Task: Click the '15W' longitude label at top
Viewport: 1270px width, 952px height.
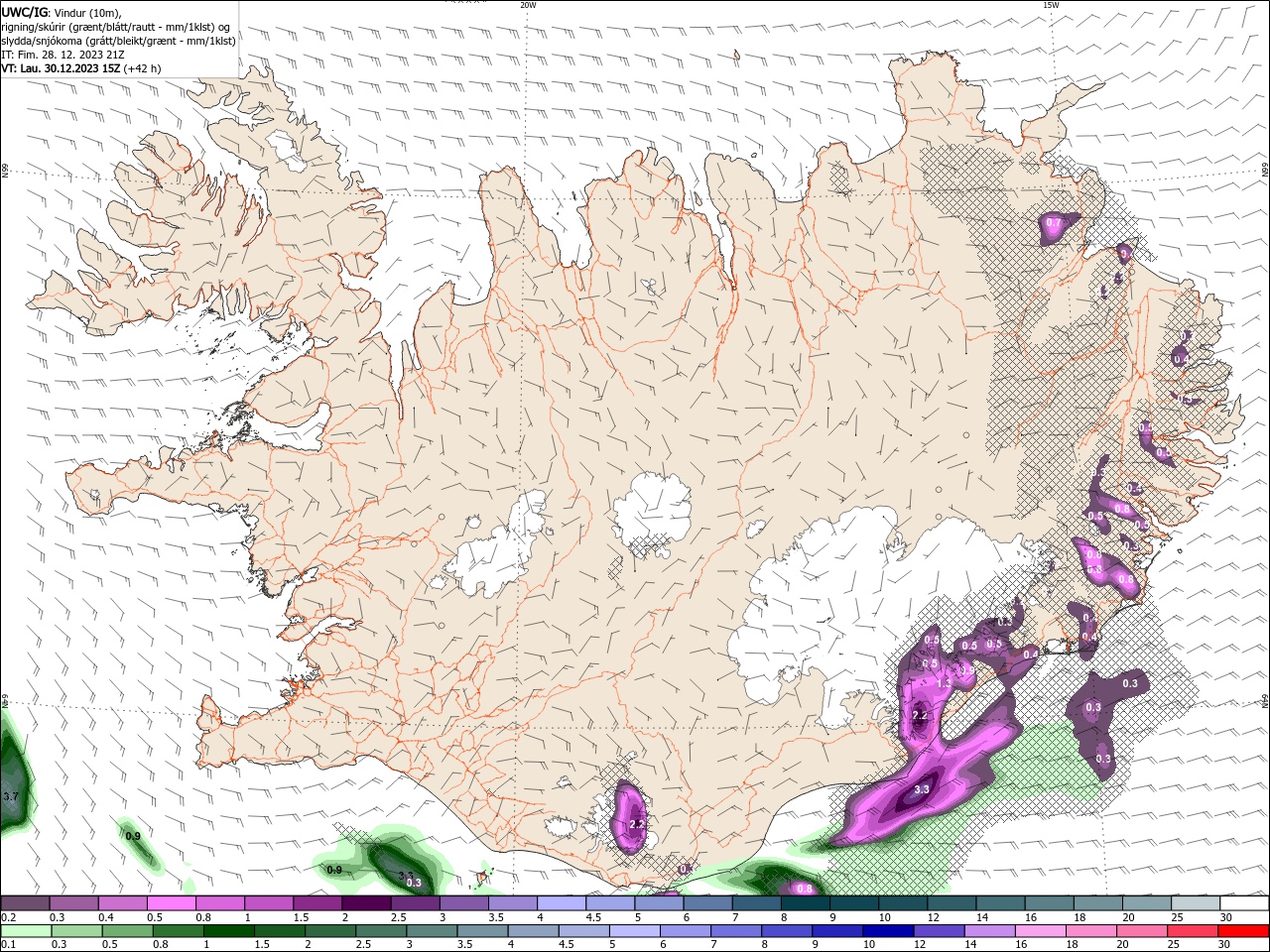Action: 1051,5
